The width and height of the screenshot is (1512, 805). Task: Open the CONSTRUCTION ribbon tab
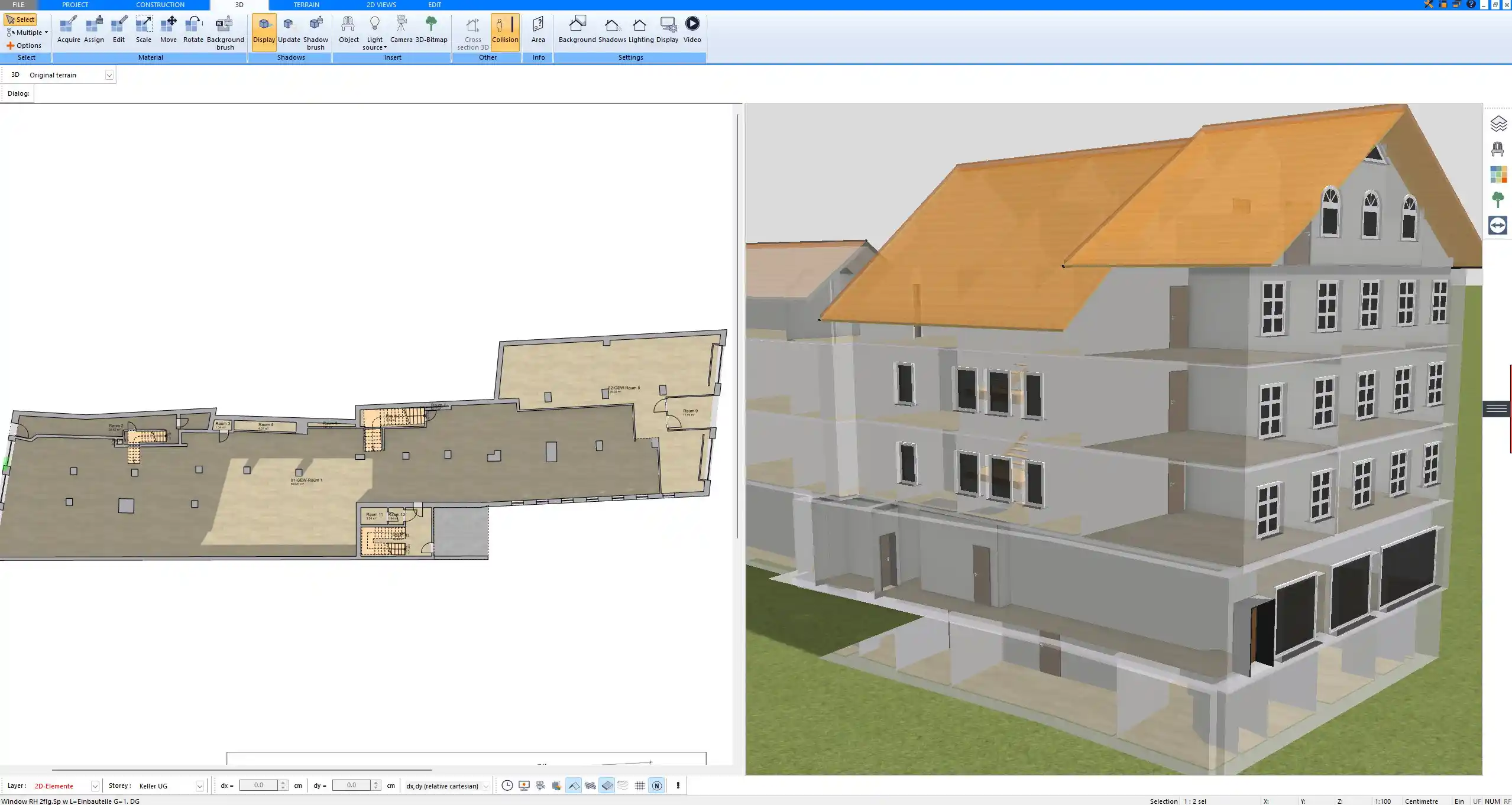[160, 4]
